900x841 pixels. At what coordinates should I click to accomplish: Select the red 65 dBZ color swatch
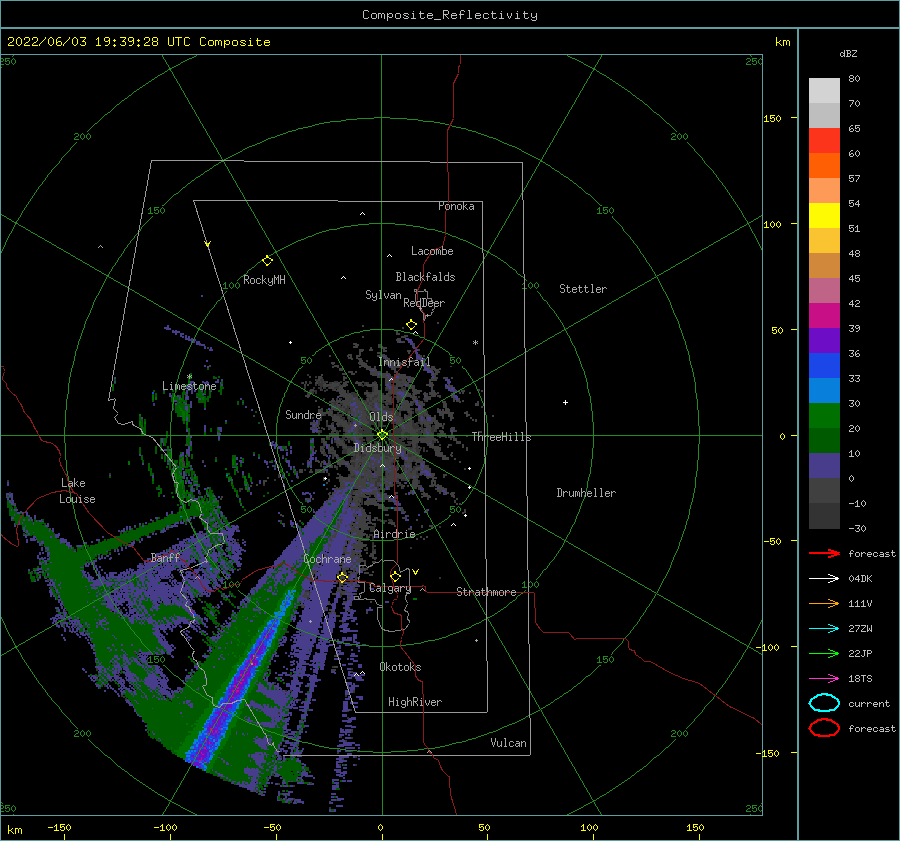pyautogui.click(x=824, y=141)
